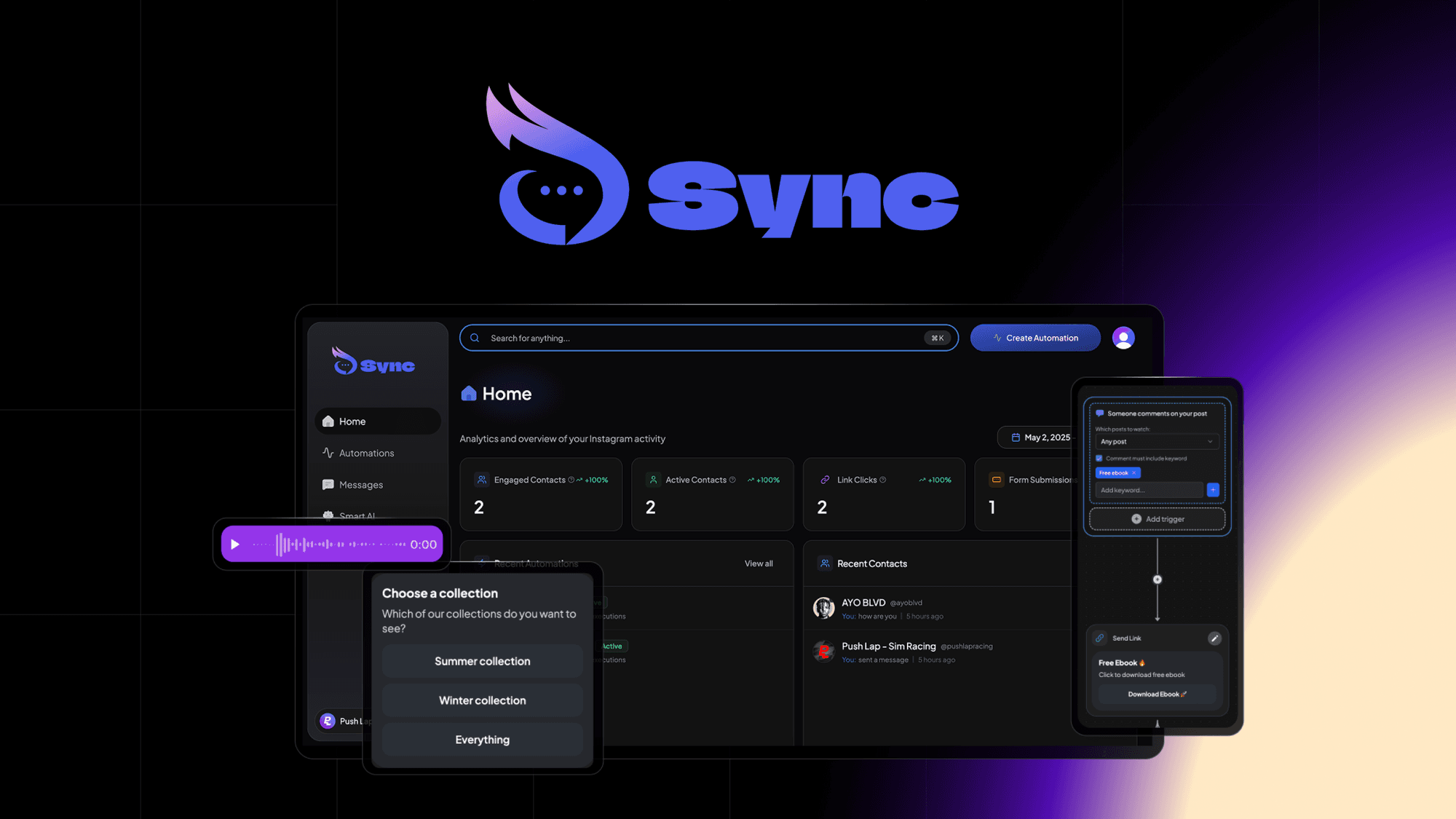Open the user avatar in the top right
The height and width of the screenshot is (819, 1456).
1123,337
